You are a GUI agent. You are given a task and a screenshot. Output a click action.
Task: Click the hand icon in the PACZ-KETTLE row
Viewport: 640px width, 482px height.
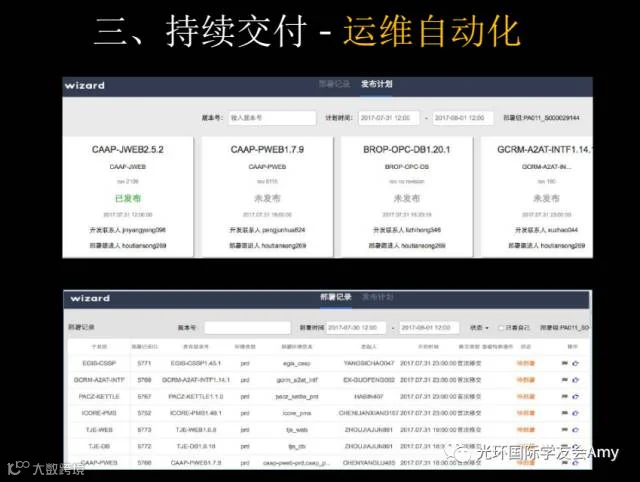(x=576, y=396)
